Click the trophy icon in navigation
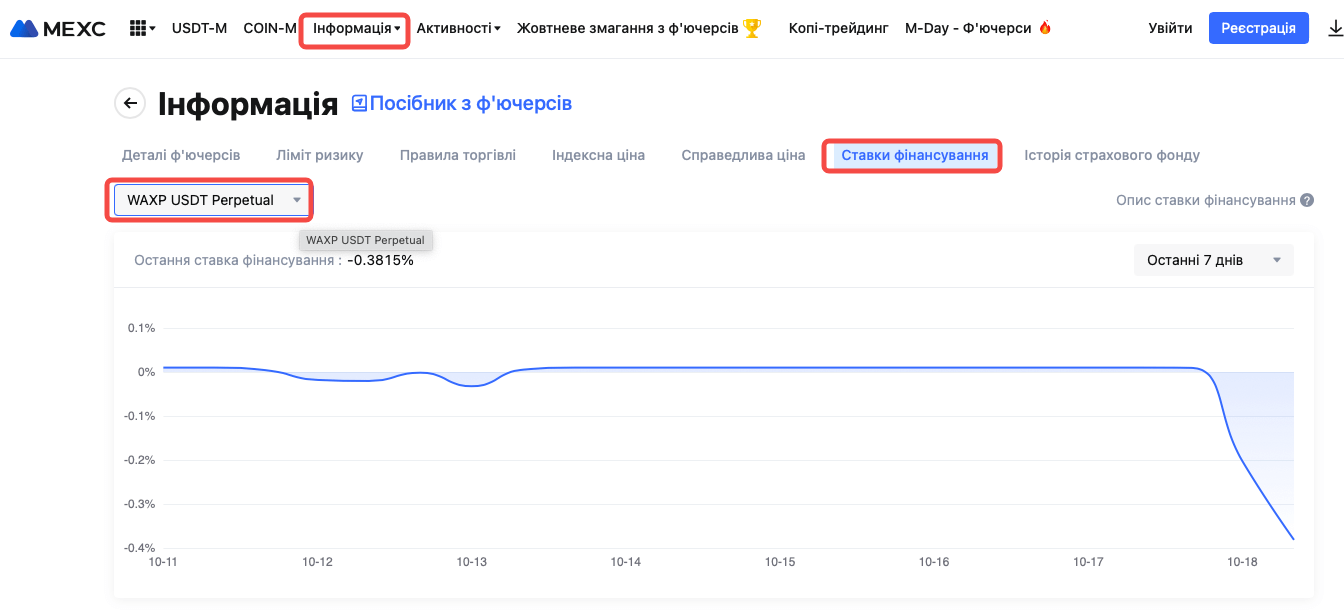This screenshot has height=614, width=1344. tap(752, 28)
